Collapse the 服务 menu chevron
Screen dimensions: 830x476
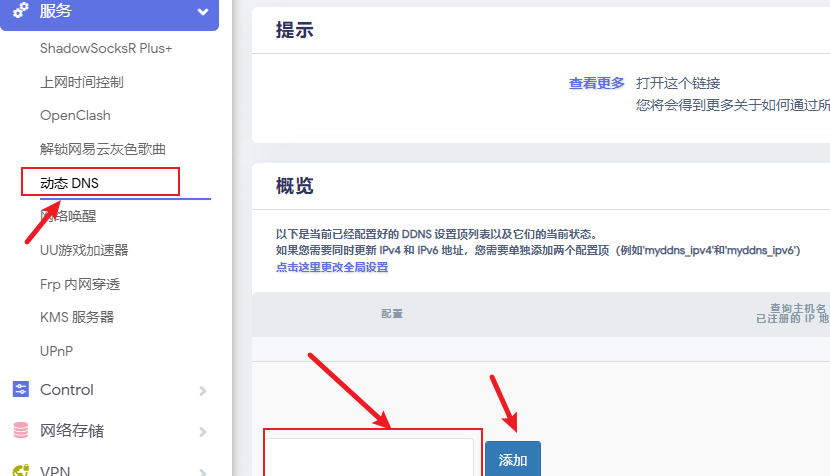[203, 12]
